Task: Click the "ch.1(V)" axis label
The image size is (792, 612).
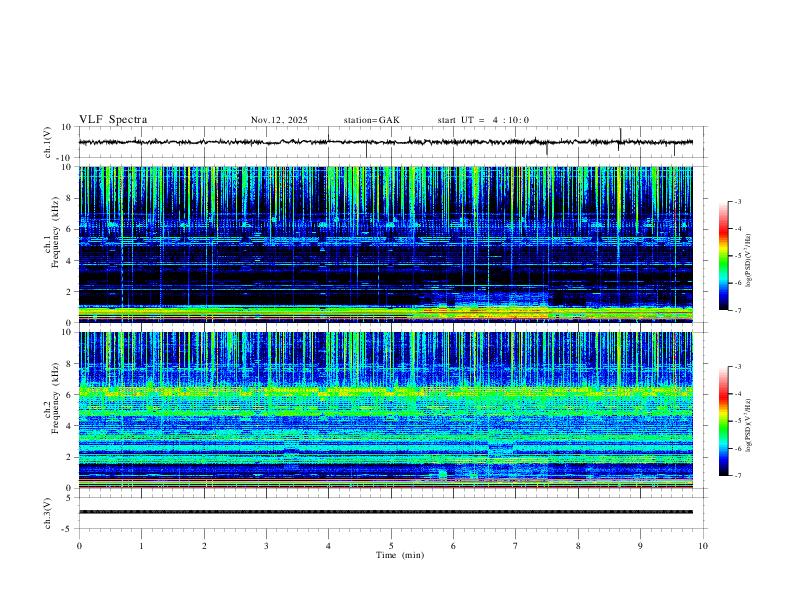Action: tap(48, 142)
